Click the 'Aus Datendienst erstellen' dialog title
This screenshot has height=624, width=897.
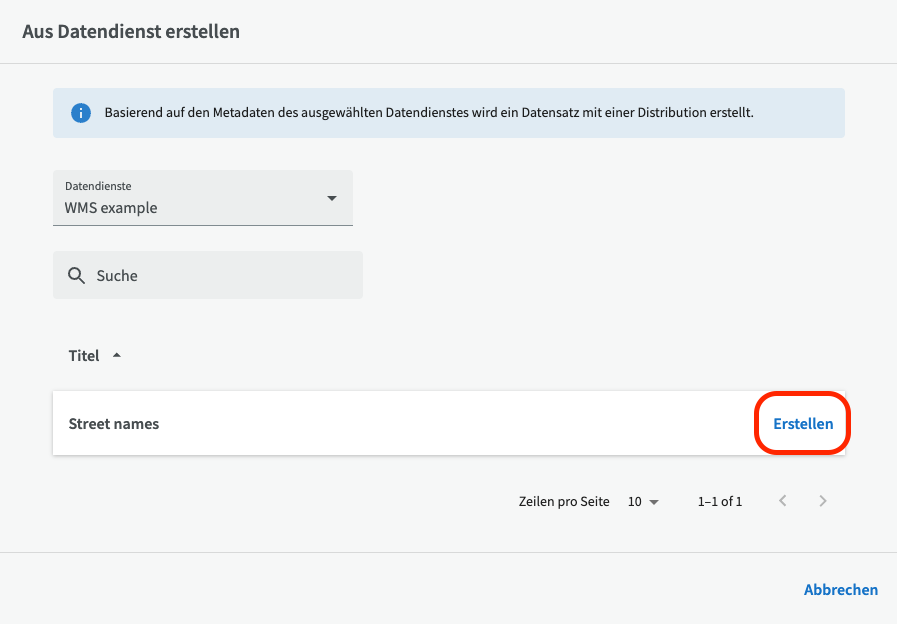coord(131,32)
